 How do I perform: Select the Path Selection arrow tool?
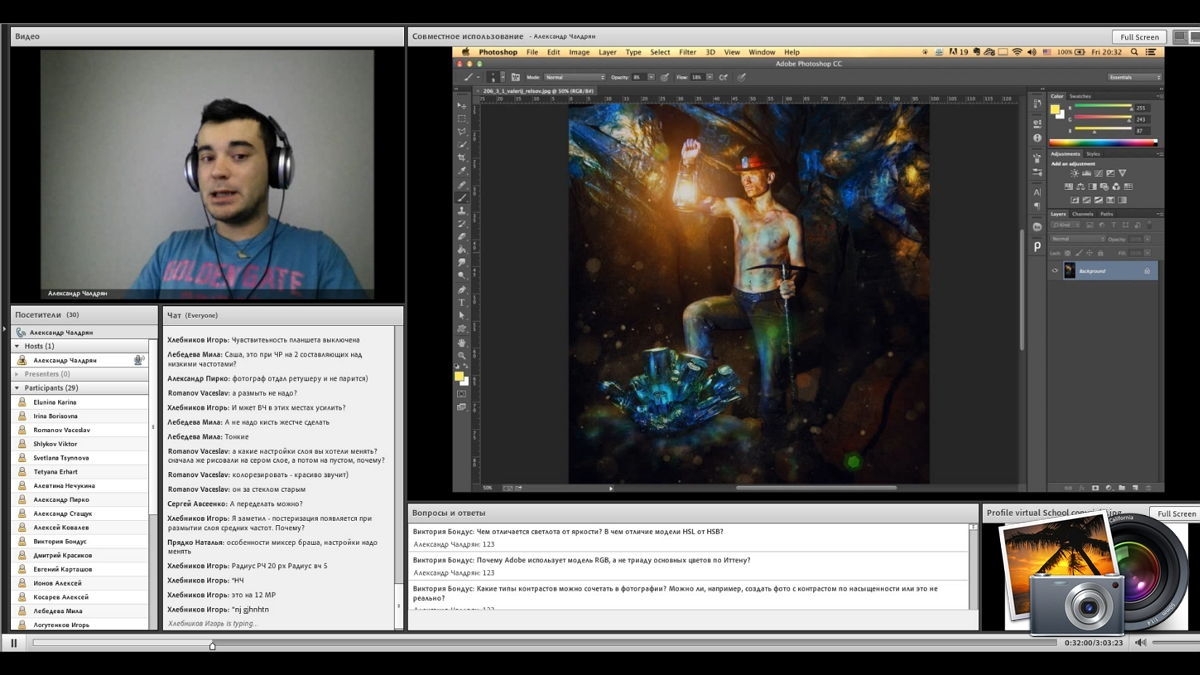click(x=462, y=315)
